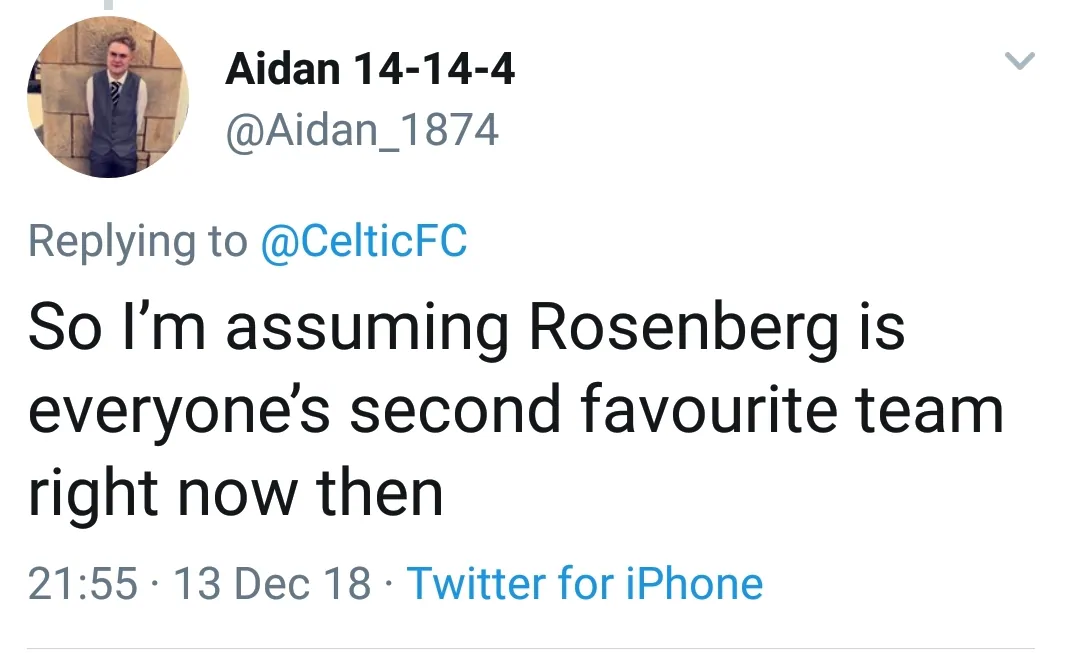Open Aidan's profile picture

pos(108,97)
